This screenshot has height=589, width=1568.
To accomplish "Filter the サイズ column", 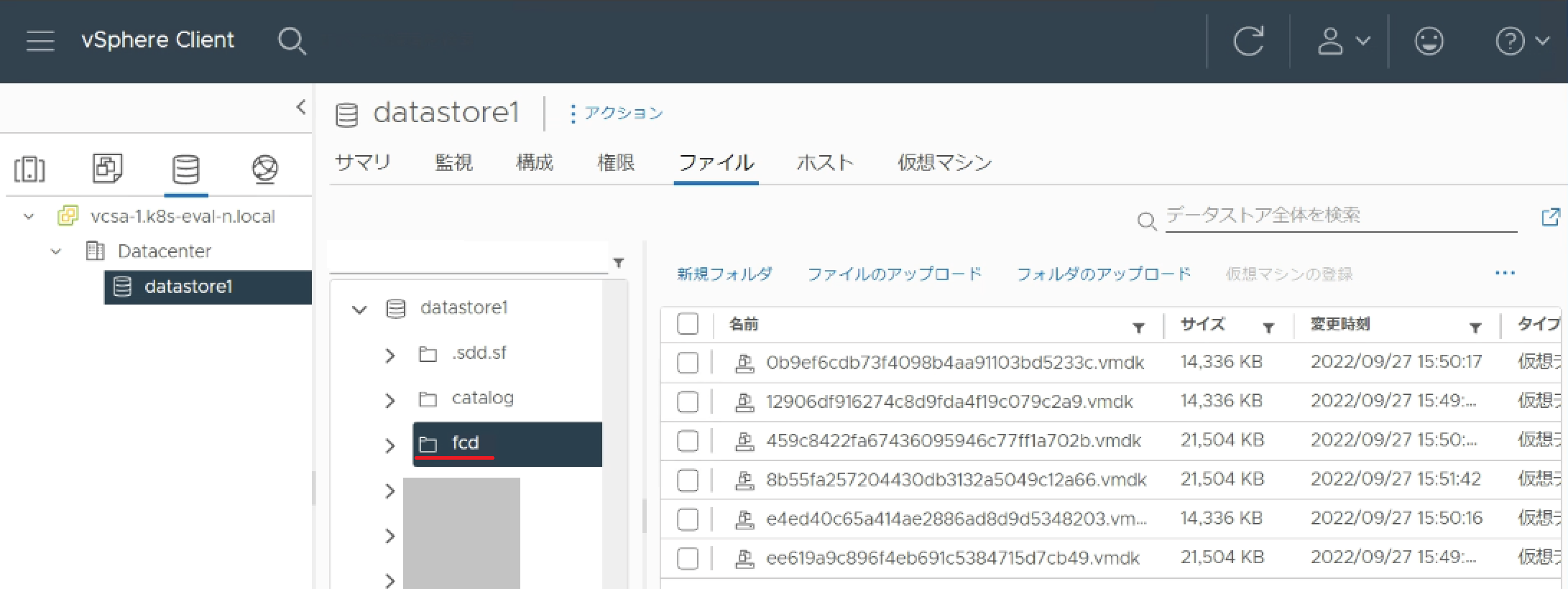I will [x=1268, y=328].
